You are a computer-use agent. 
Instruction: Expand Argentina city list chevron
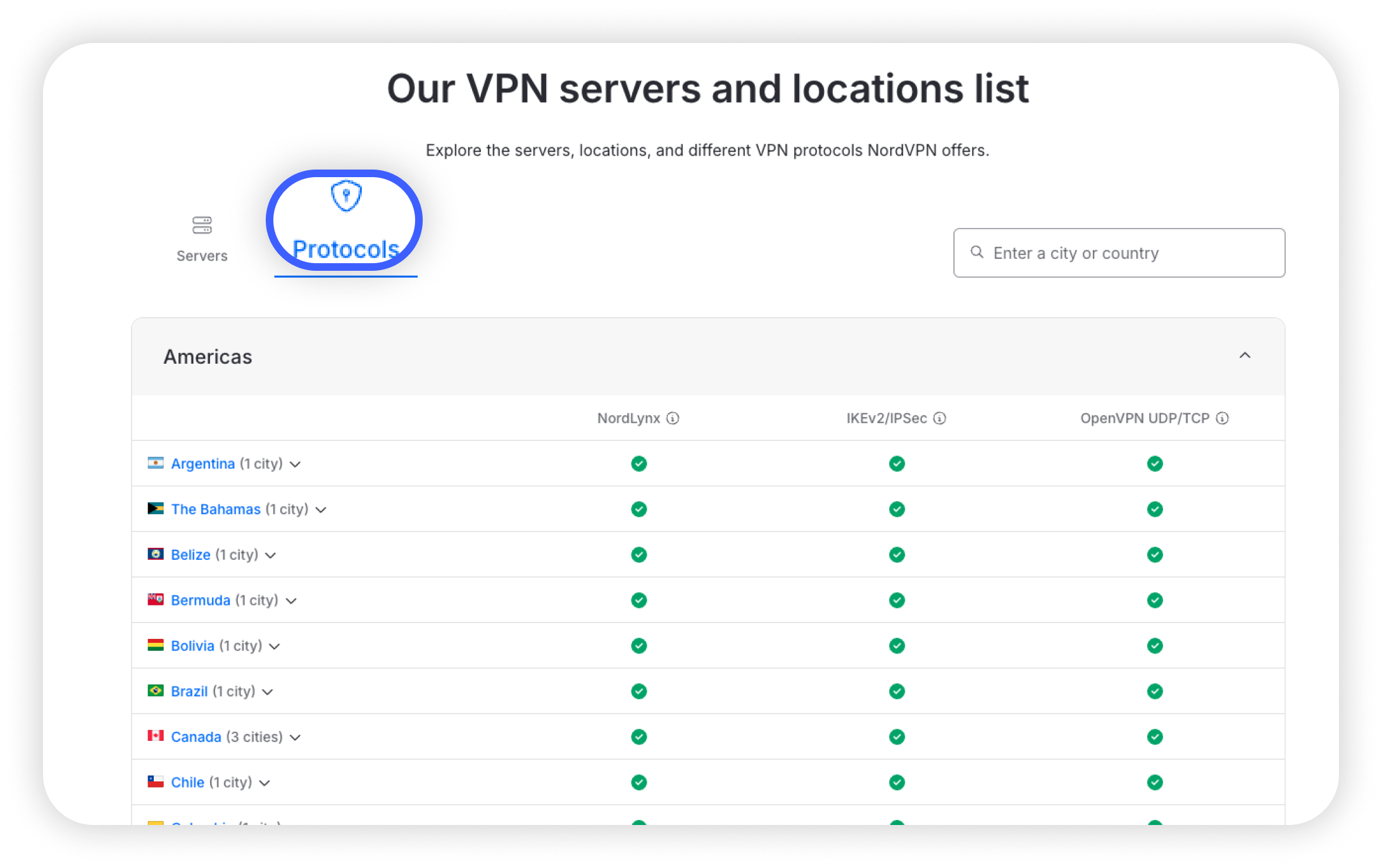click(x=296, y=464)
